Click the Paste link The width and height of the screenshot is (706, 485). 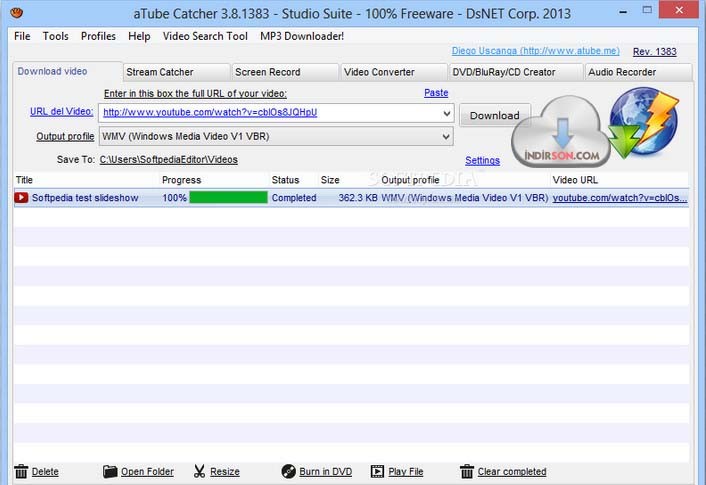point(436,93)
